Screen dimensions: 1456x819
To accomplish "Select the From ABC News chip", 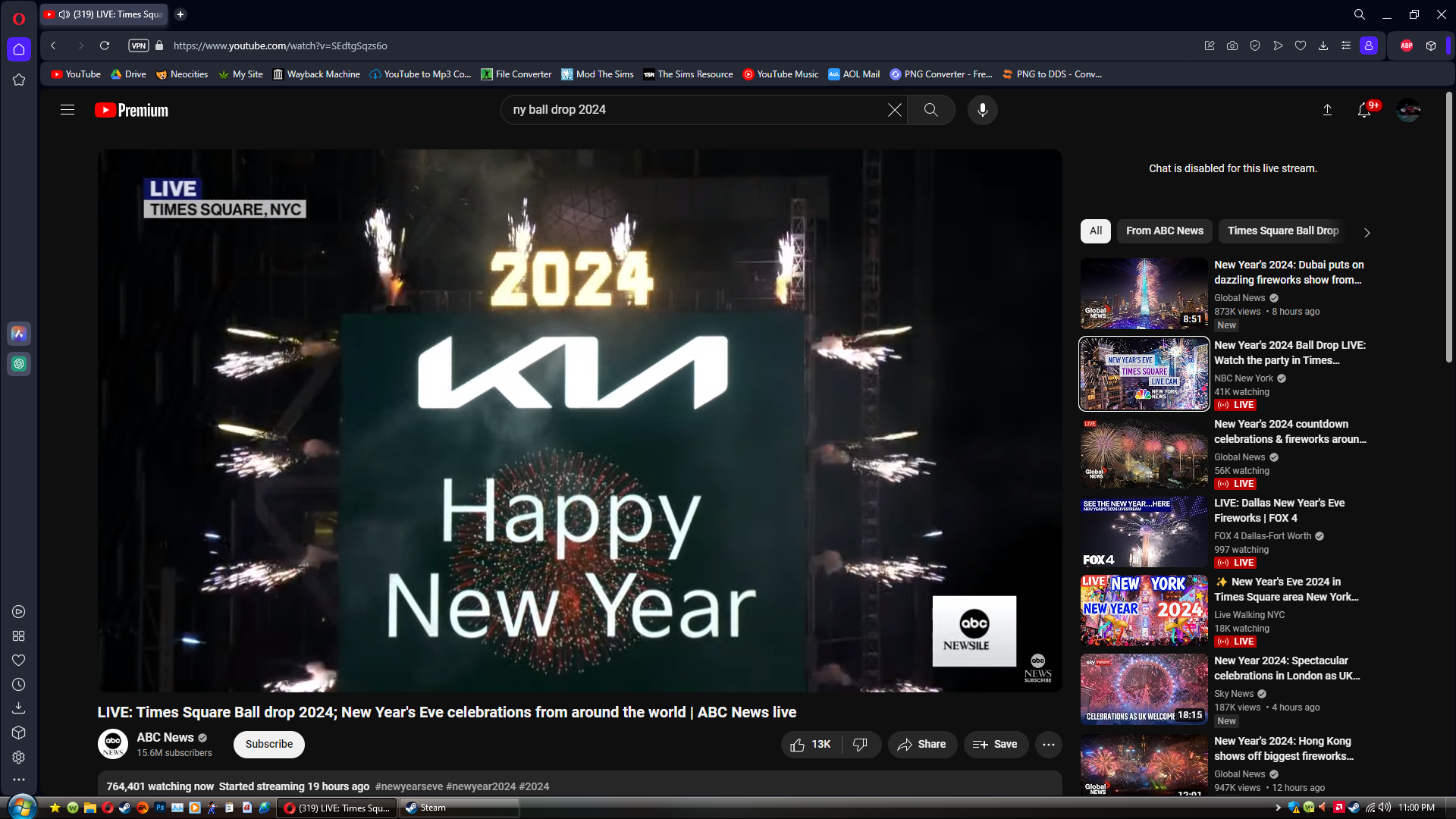I will click(1164, 231).
